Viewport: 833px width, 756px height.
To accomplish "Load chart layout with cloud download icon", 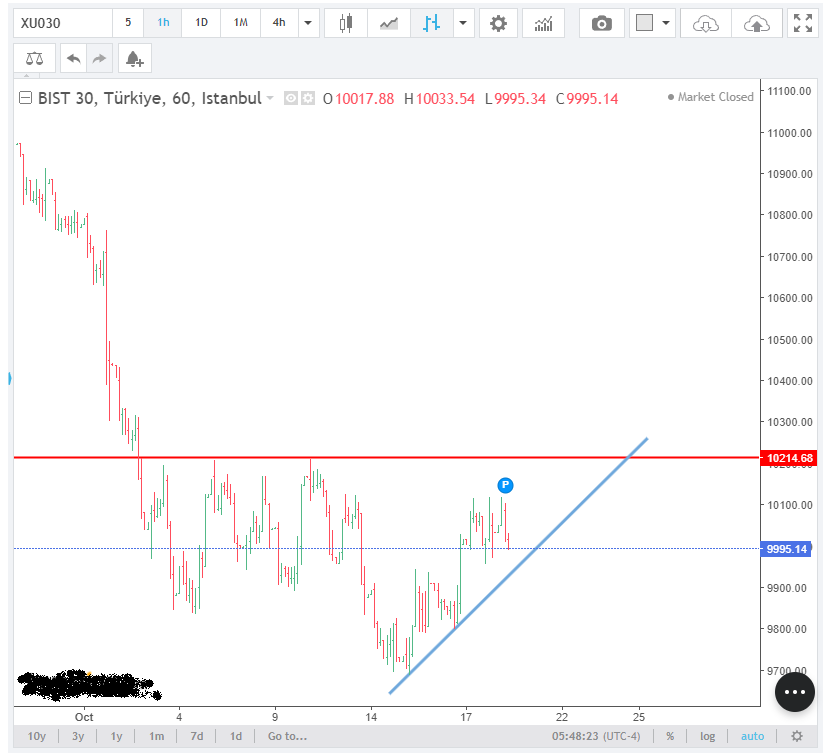I will click(x=705, y=22).
